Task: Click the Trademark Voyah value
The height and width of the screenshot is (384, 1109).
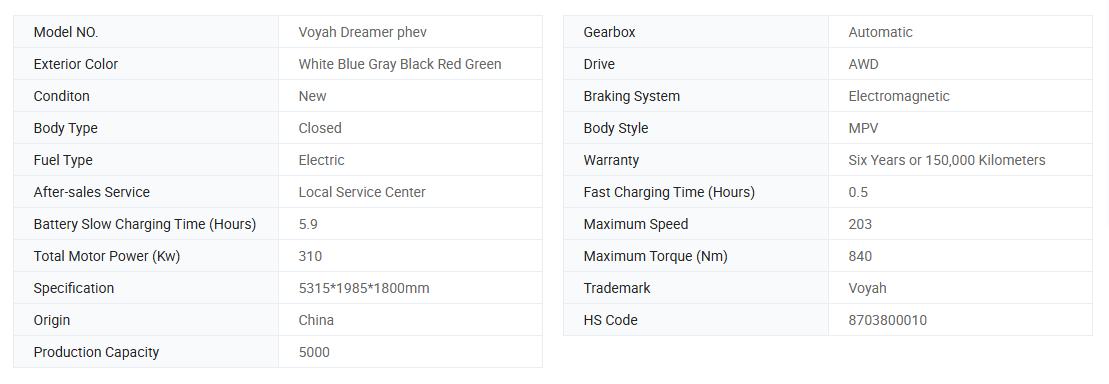Action: click(866, 288)
